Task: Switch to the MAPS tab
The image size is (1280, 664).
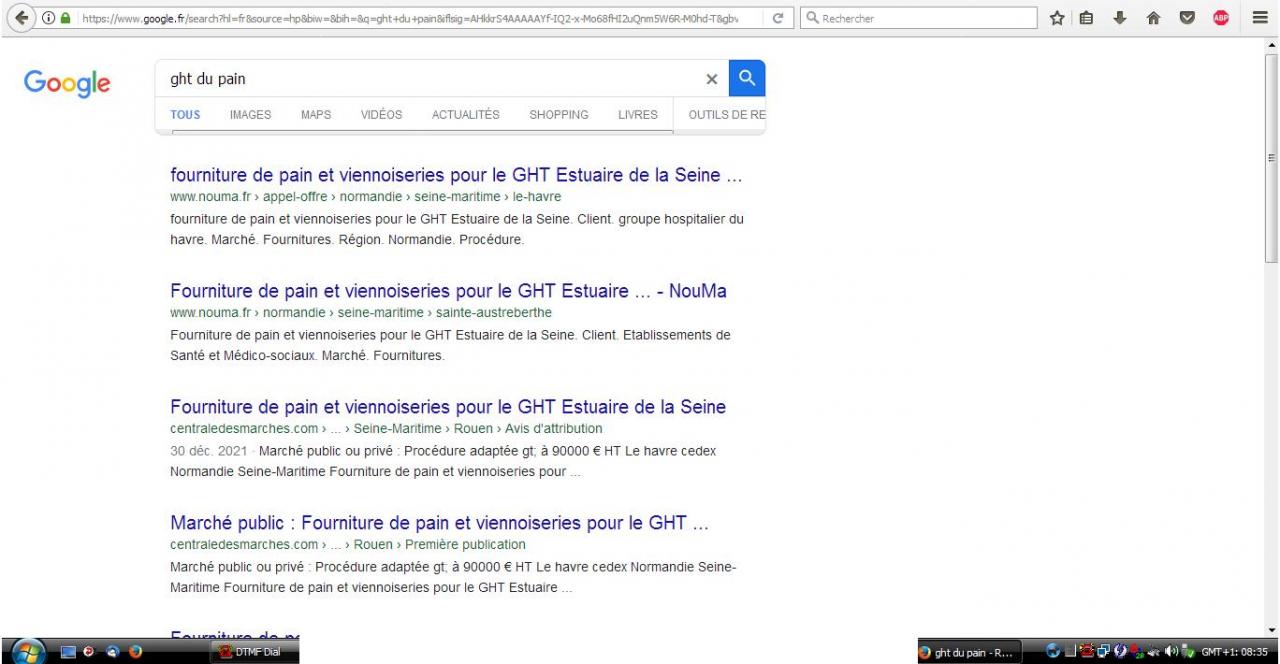Action: pyautogui.click(x=316, y=115)
